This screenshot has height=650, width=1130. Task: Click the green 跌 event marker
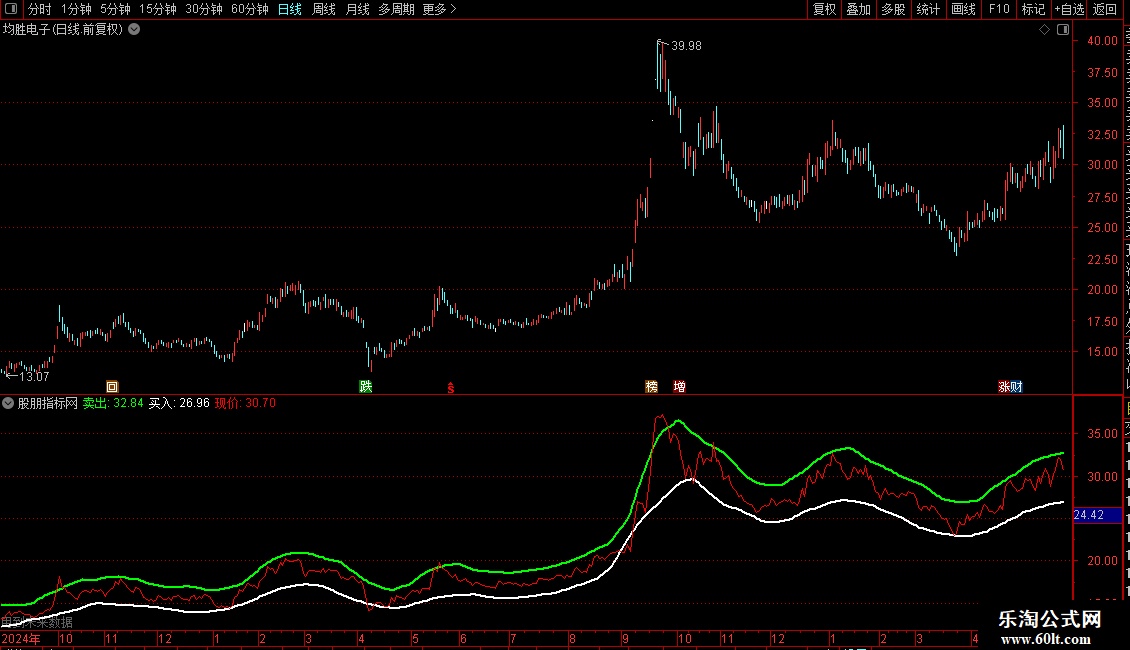pyautogui.click(x=365, y=387)
